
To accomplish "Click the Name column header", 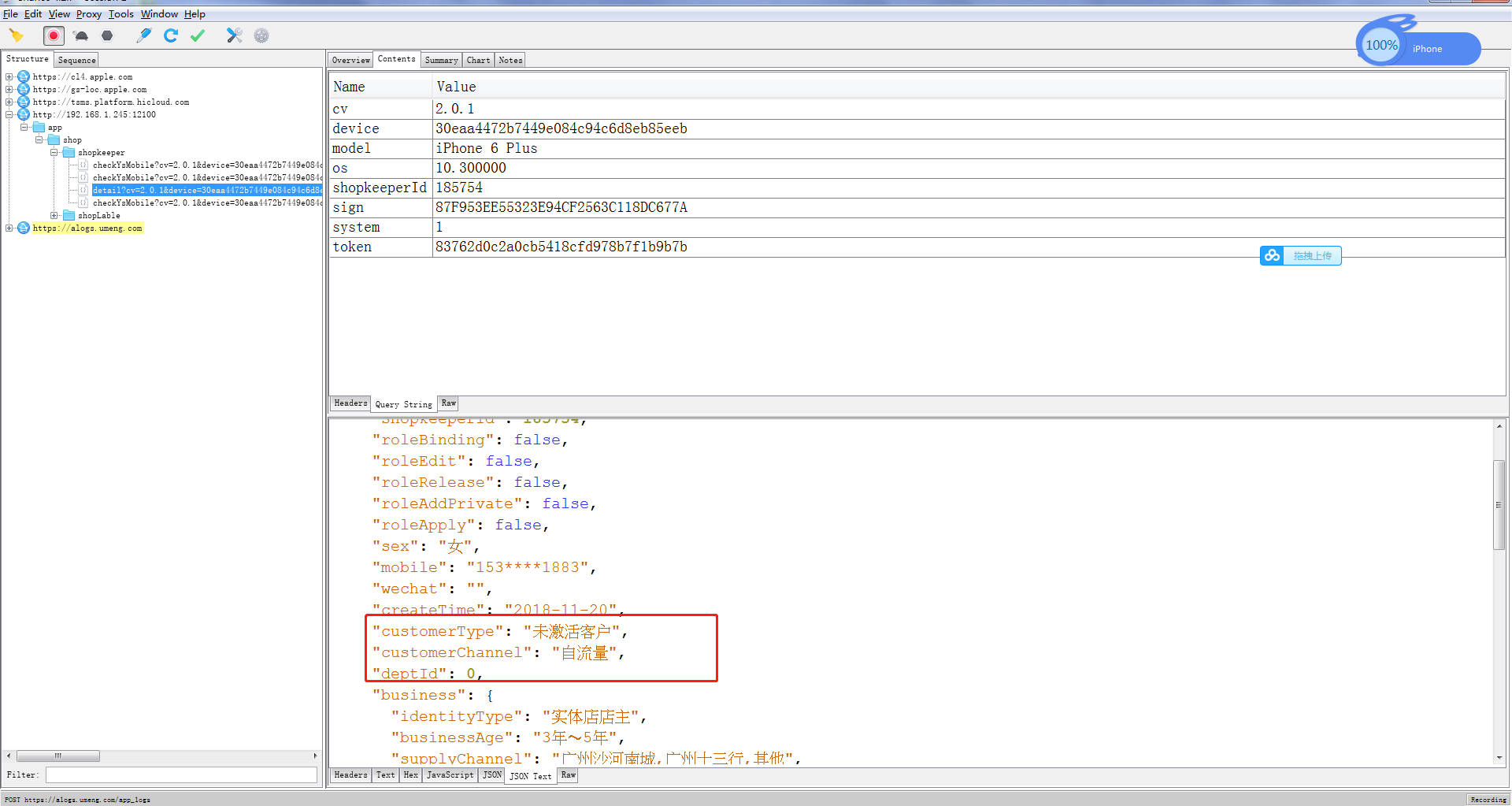I will [x=381, y=87].
